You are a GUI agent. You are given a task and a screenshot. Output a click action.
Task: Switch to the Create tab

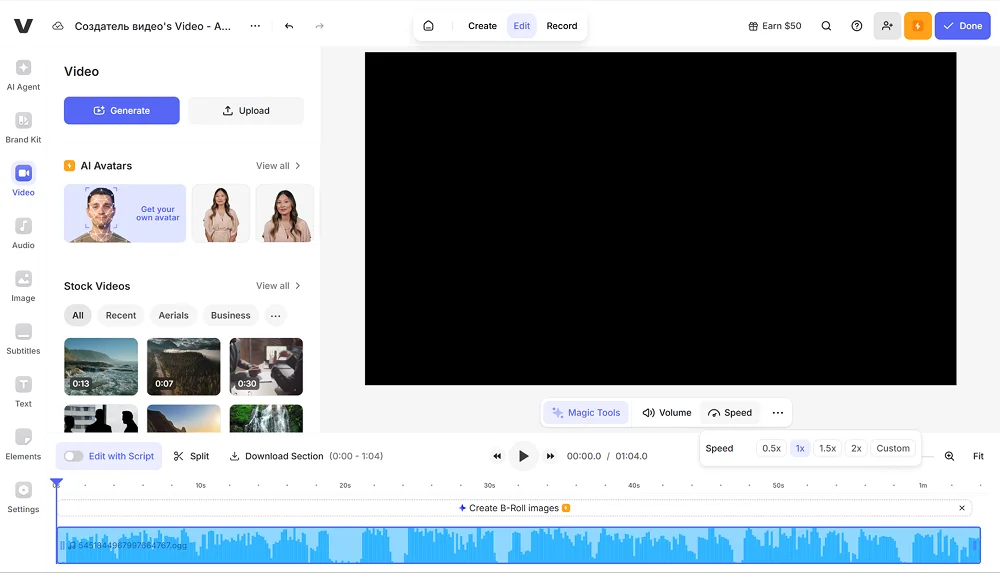coord(482,26)
